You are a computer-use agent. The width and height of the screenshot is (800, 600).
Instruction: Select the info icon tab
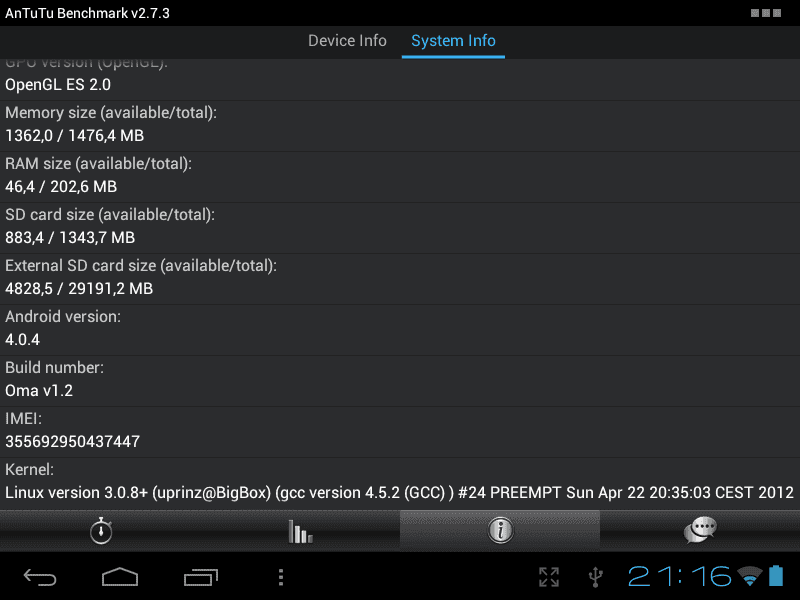pos(500,531)
